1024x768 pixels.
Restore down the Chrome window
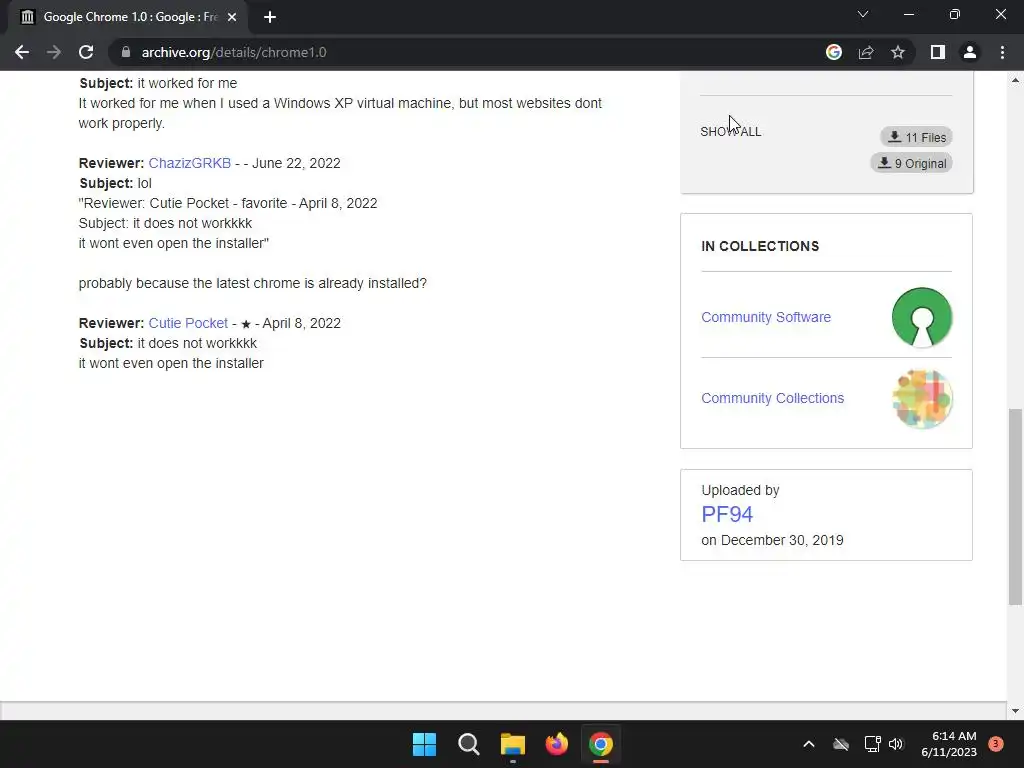955,14
